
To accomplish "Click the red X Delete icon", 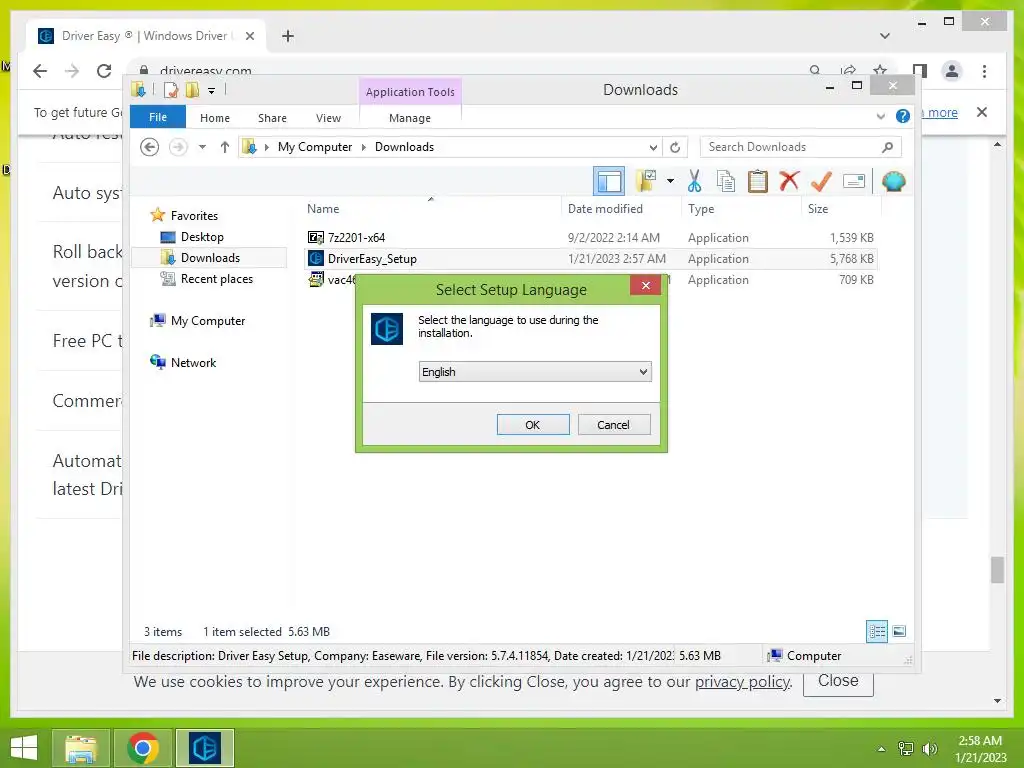I will pos(789,180).
